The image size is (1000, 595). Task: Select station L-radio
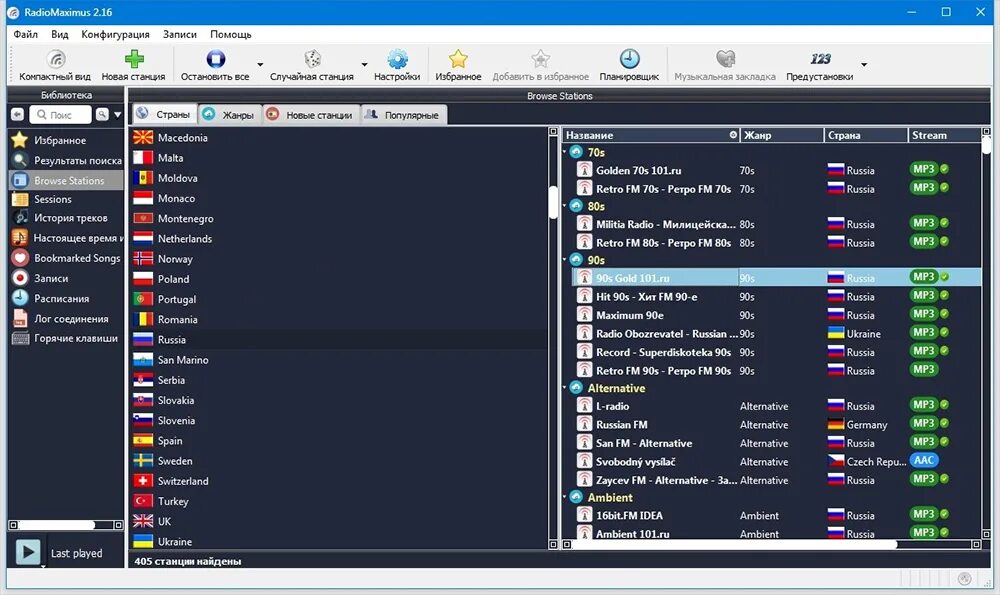(x=777, y=406)
